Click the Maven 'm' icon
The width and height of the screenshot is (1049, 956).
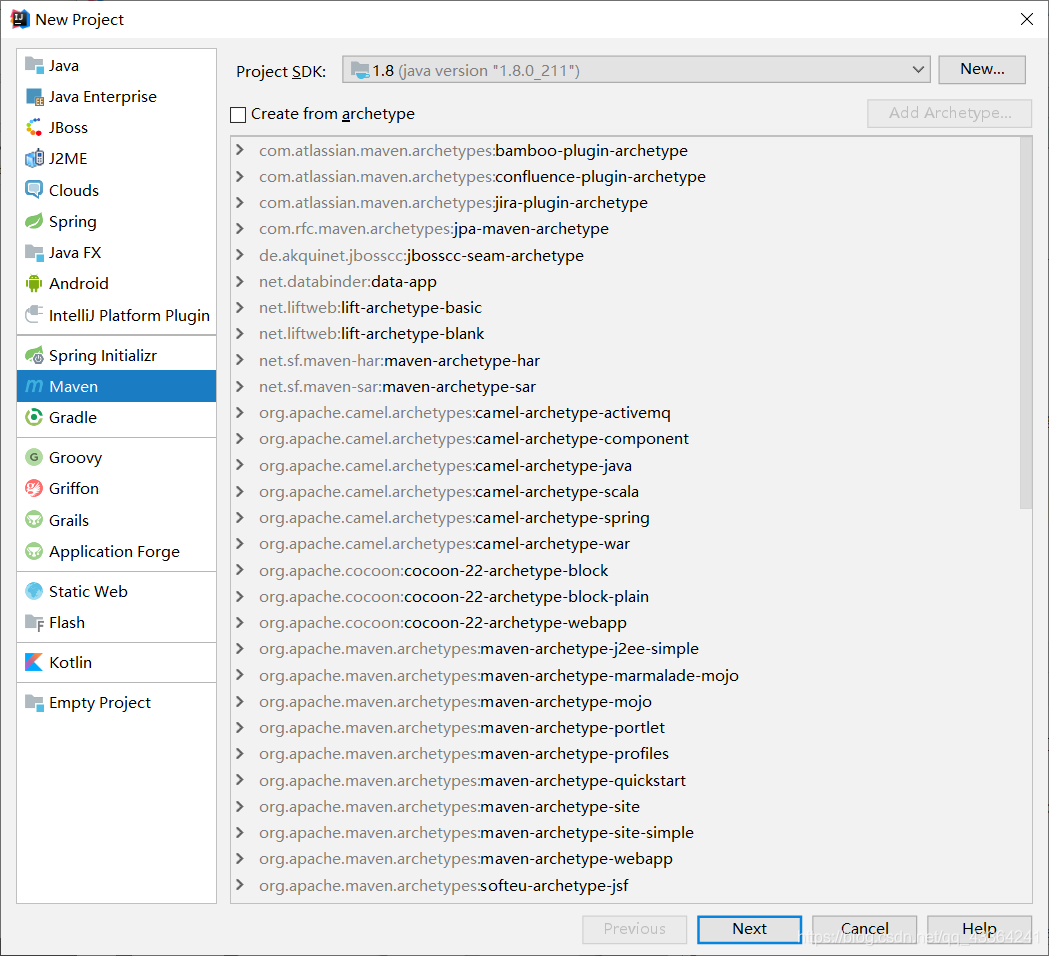pyautogui.click(x=33, y=387)
